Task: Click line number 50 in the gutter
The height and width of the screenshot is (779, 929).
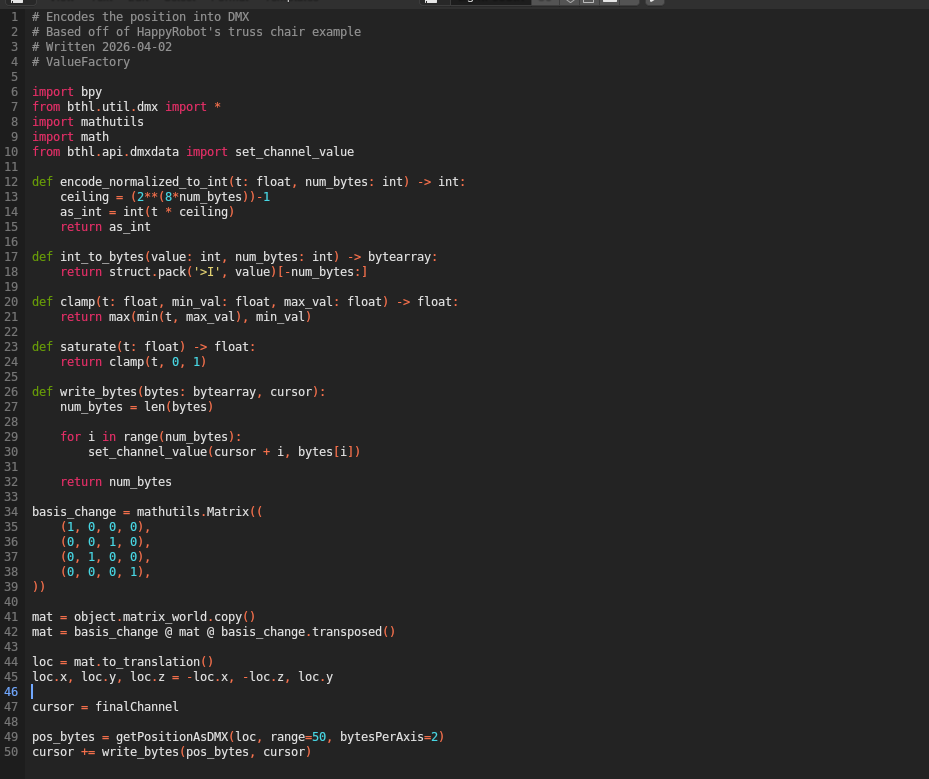Action: 11,752
